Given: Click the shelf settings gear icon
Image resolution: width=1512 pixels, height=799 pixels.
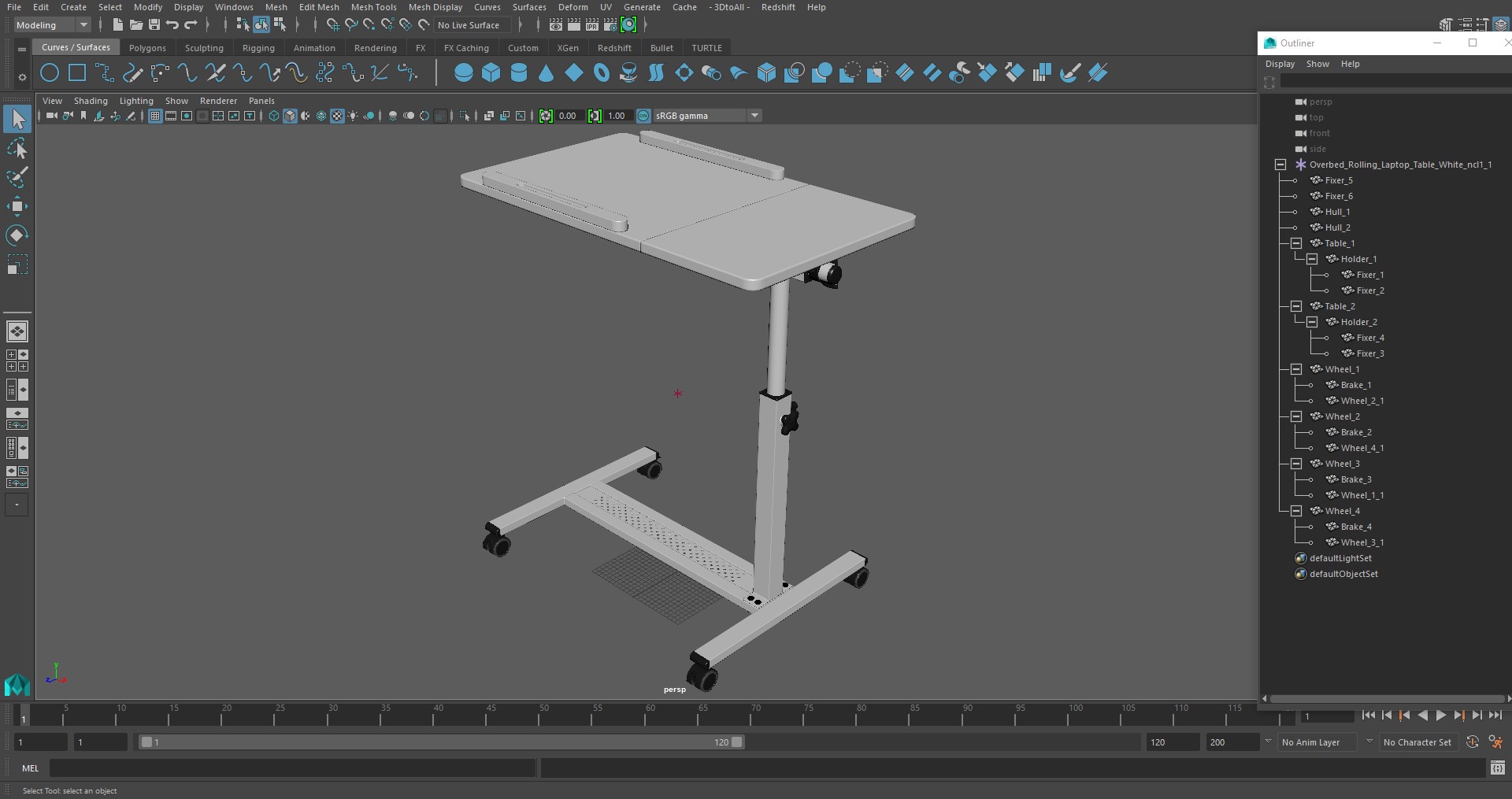Looking at the screenshot, I should 22,77.
